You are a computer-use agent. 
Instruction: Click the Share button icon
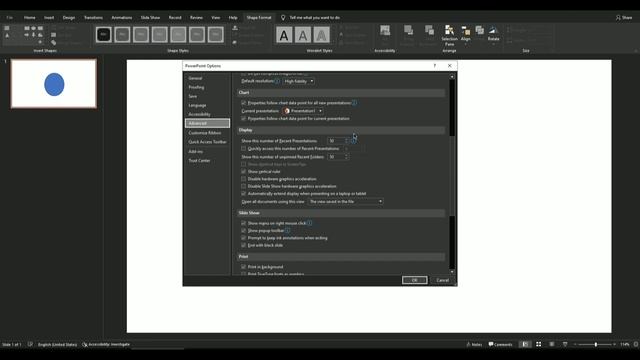coord(618,18)
